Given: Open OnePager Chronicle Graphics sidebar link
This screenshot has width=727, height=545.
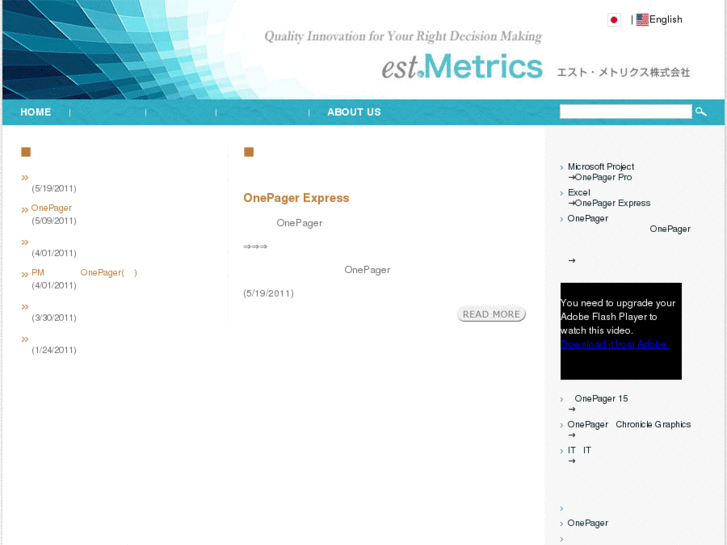Looking at the screenshot, I should 629,425.
